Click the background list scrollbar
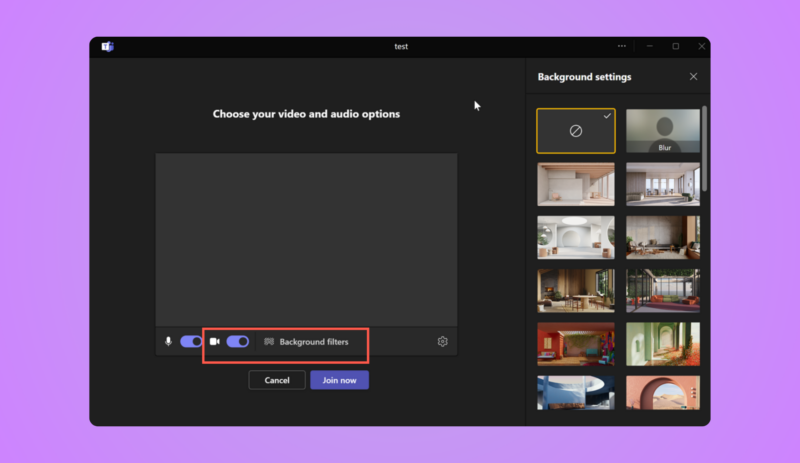 point(705,148)
